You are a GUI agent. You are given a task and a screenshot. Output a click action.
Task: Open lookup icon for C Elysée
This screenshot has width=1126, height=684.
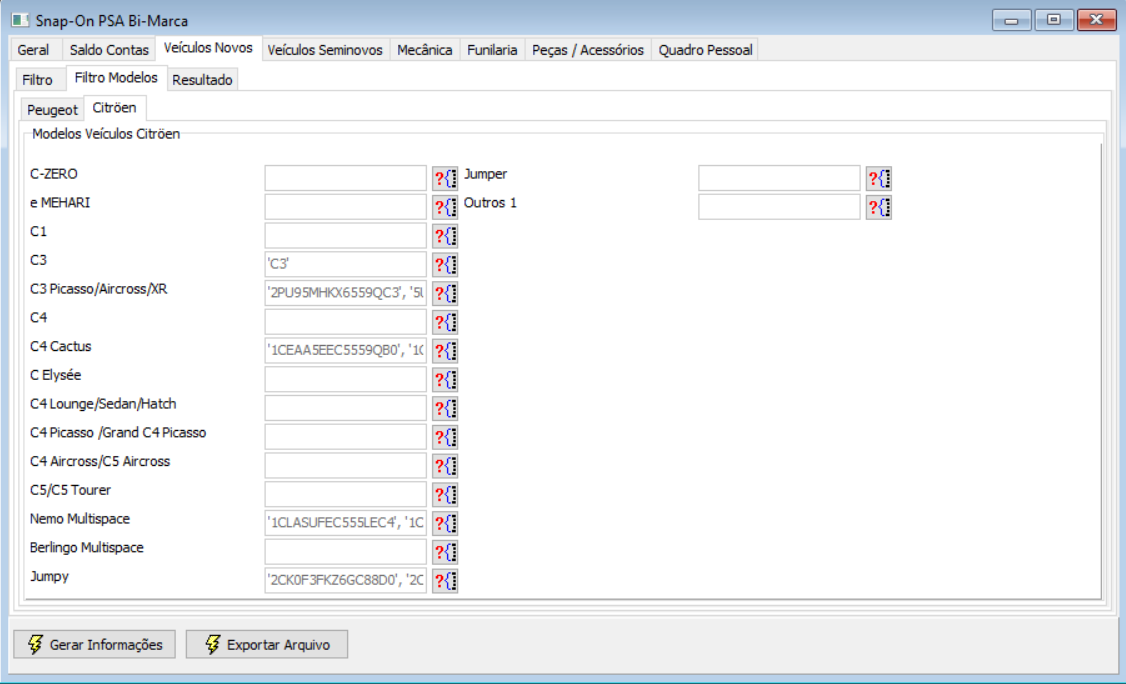[445, 379]
